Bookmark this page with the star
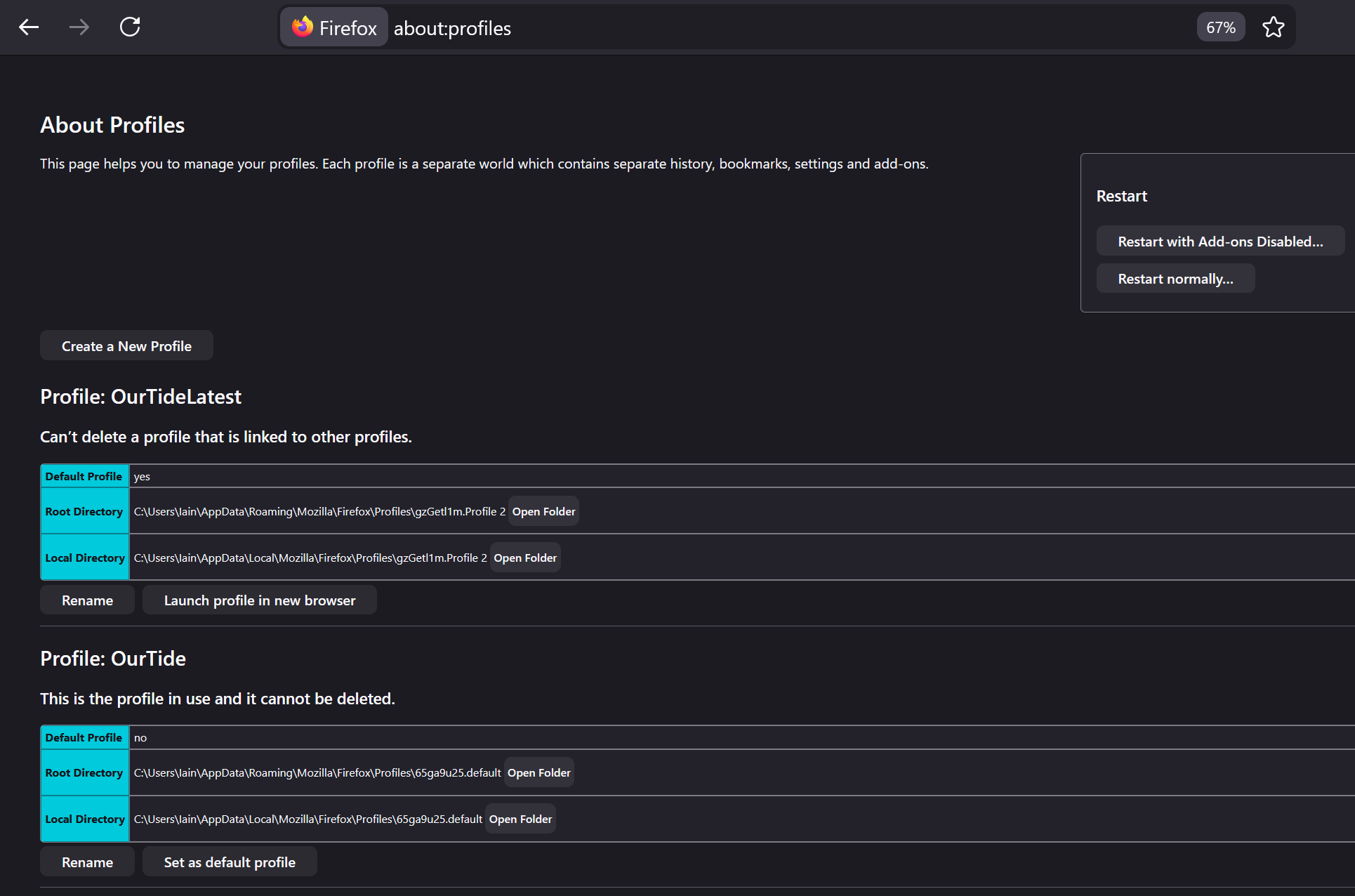The image size is (1355, 896). [x=1273, y=27]
